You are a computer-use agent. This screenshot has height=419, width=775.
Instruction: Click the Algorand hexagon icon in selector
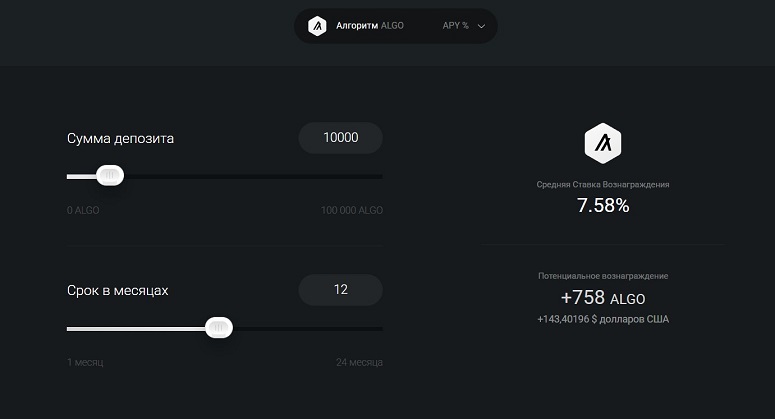pos(317,26)
